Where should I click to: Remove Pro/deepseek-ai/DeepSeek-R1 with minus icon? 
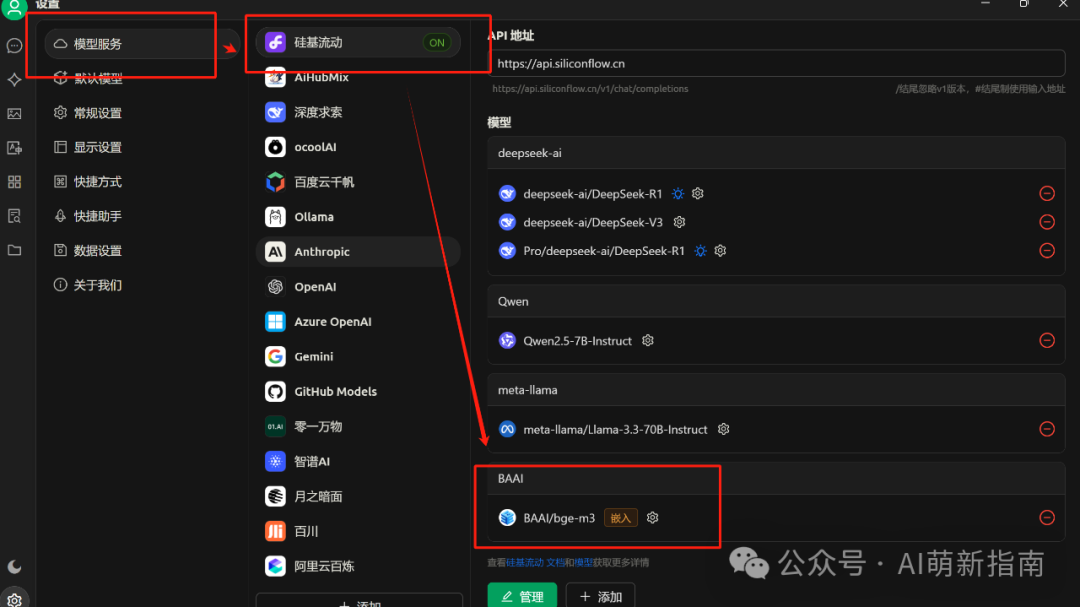[1047, 251]
